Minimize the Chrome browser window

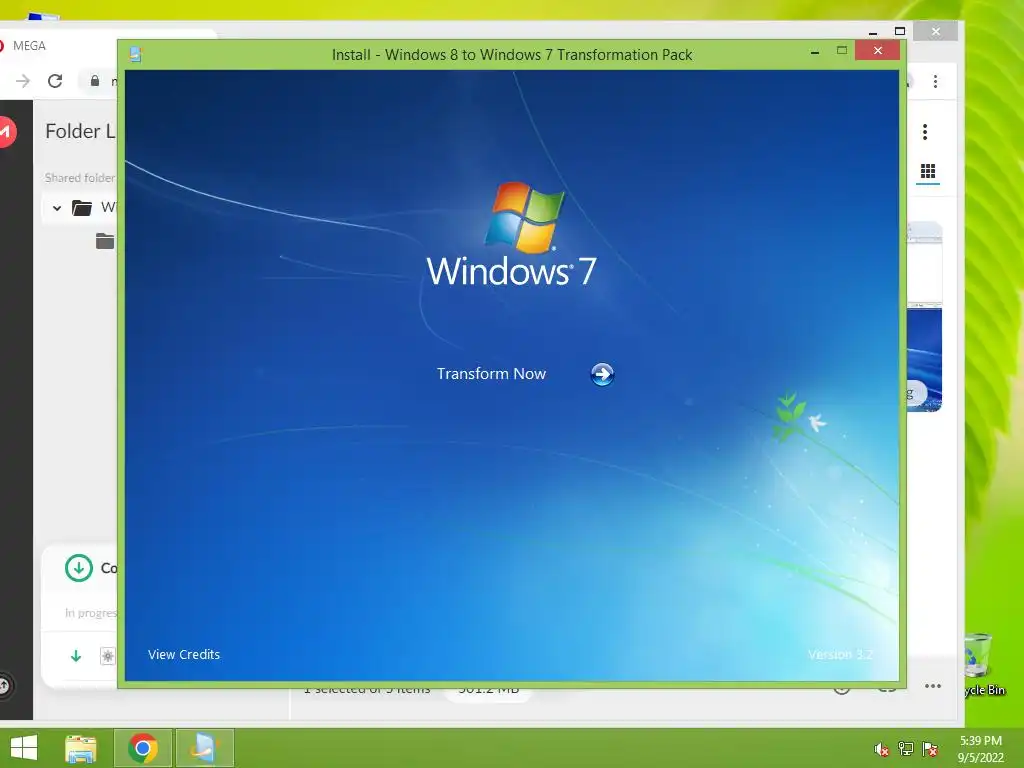(x=872, y=32)
